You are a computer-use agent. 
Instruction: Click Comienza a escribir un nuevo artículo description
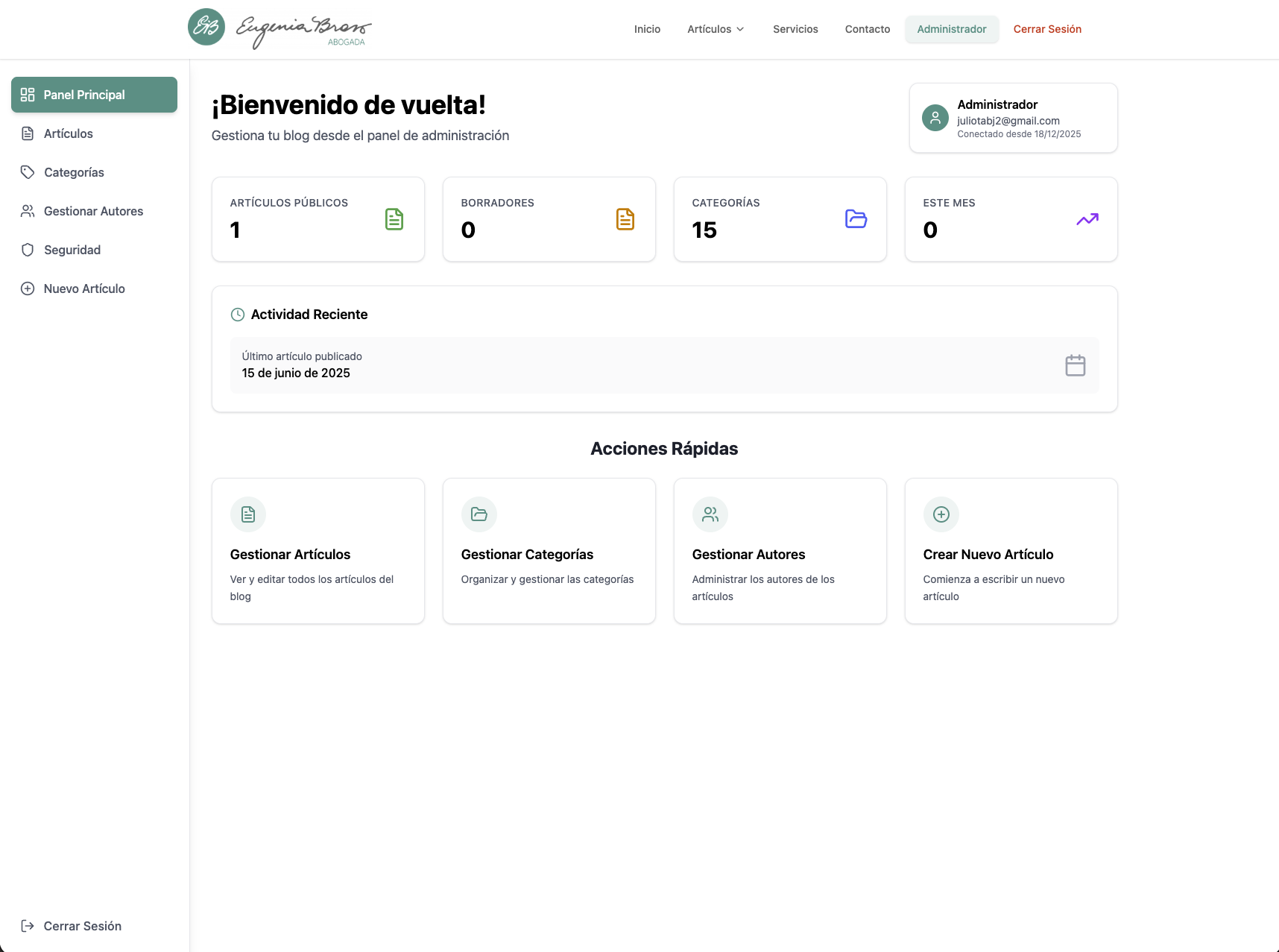994,587
